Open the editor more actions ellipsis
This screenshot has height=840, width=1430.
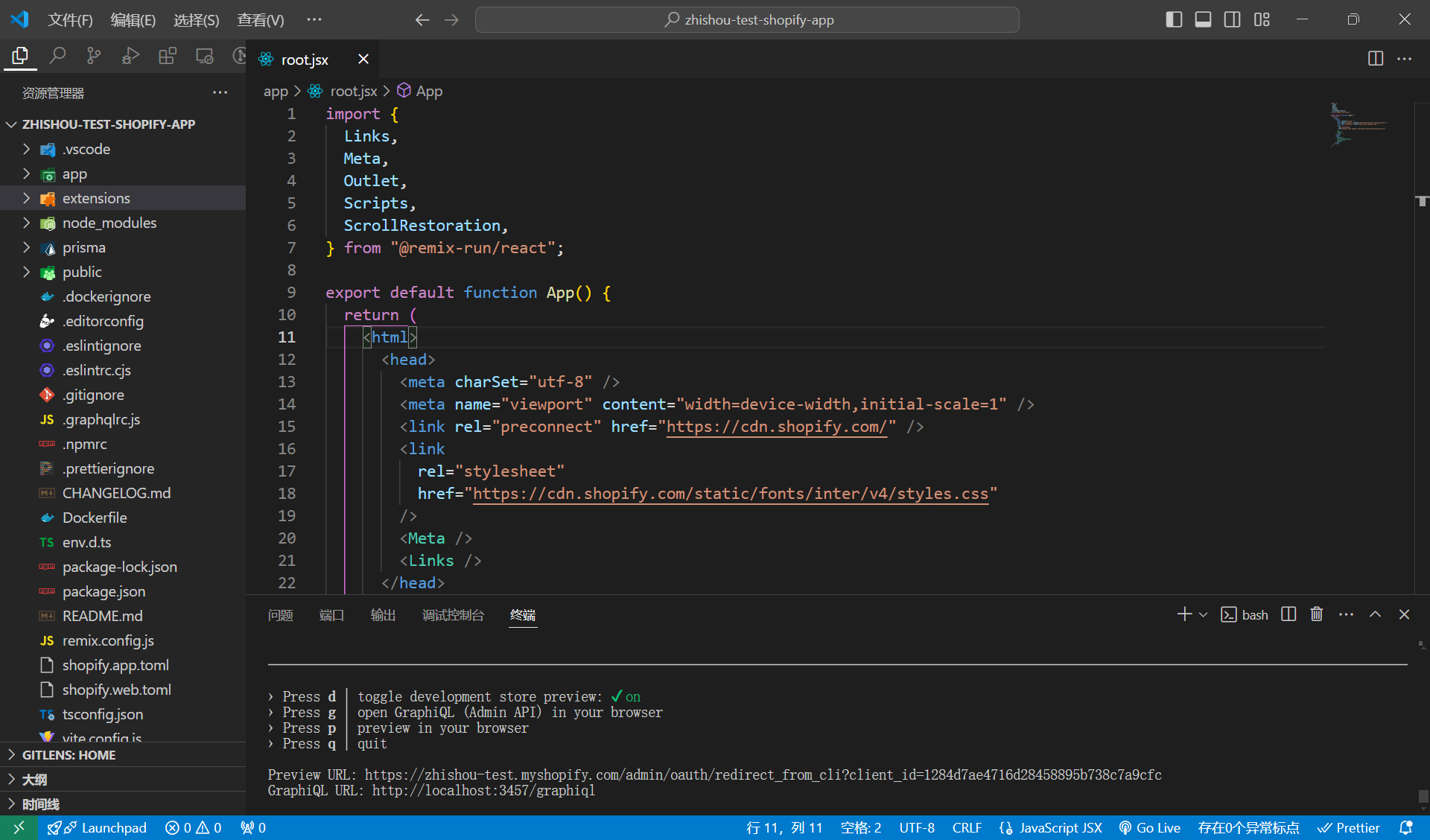(x=1404, y=59)
